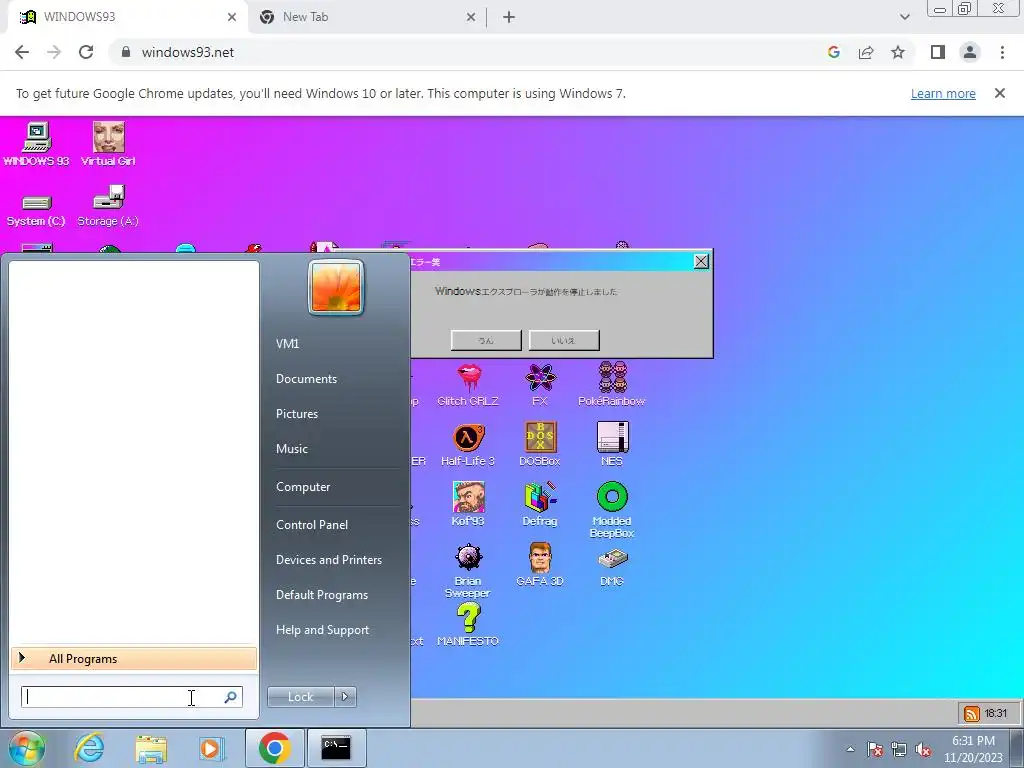Close the Japanese error dialog
The width and height of the screenshot is (1024, 768).
point(701,261)
